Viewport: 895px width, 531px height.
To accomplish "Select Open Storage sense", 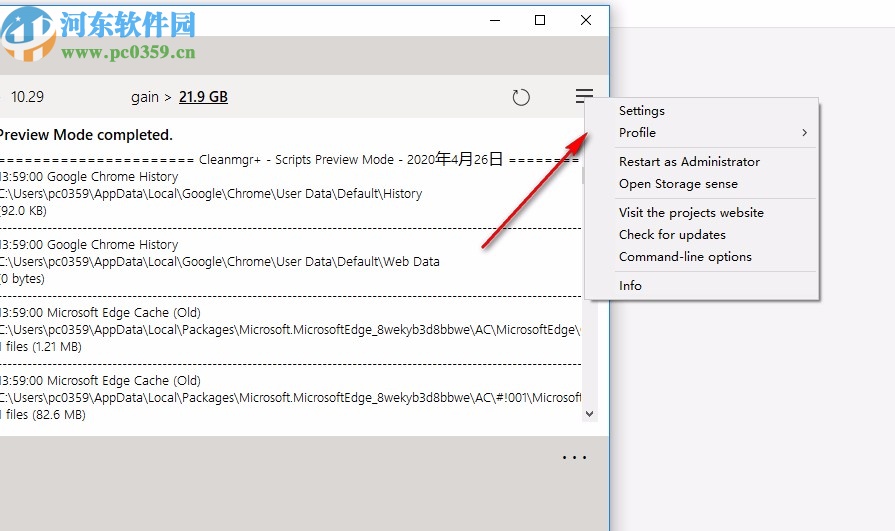I will coord(678,184).
